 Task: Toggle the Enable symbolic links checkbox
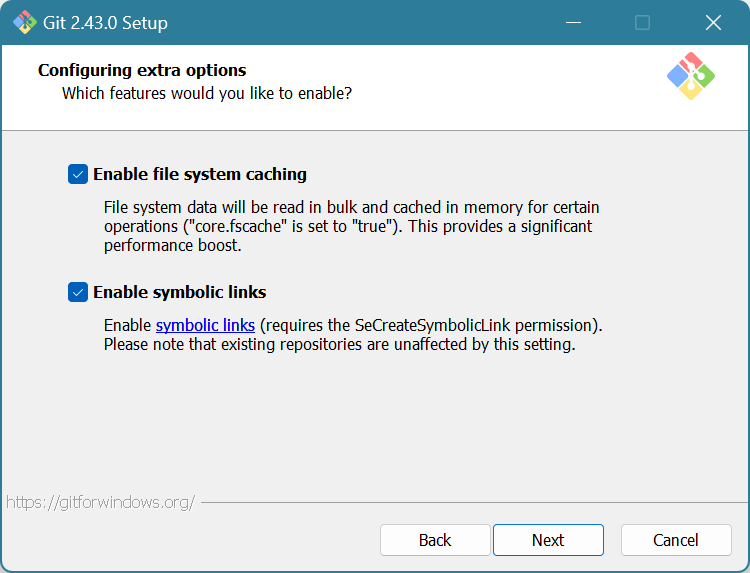point(78,292)
